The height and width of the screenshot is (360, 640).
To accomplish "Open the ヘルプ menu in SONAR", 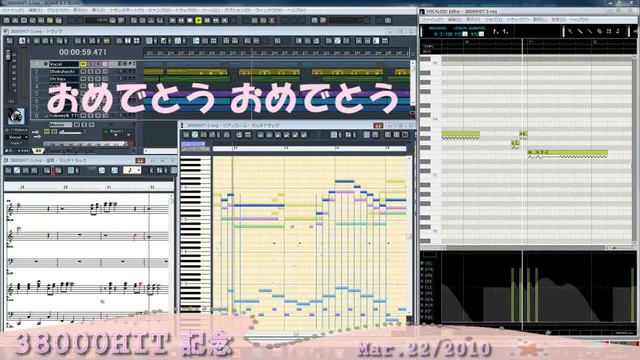I will point(297,10).
